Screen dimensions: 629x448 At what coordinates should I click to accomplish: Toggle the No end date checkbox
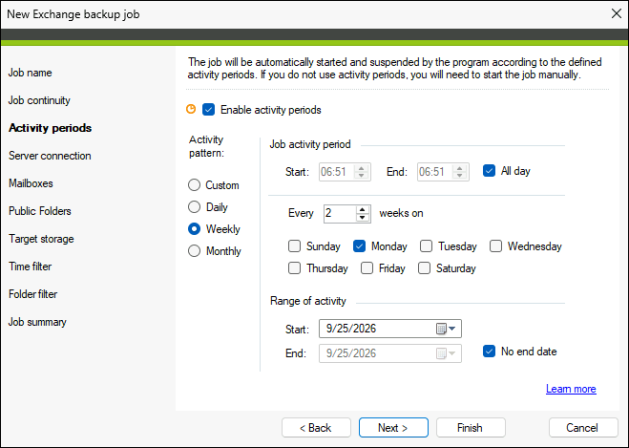489,351
